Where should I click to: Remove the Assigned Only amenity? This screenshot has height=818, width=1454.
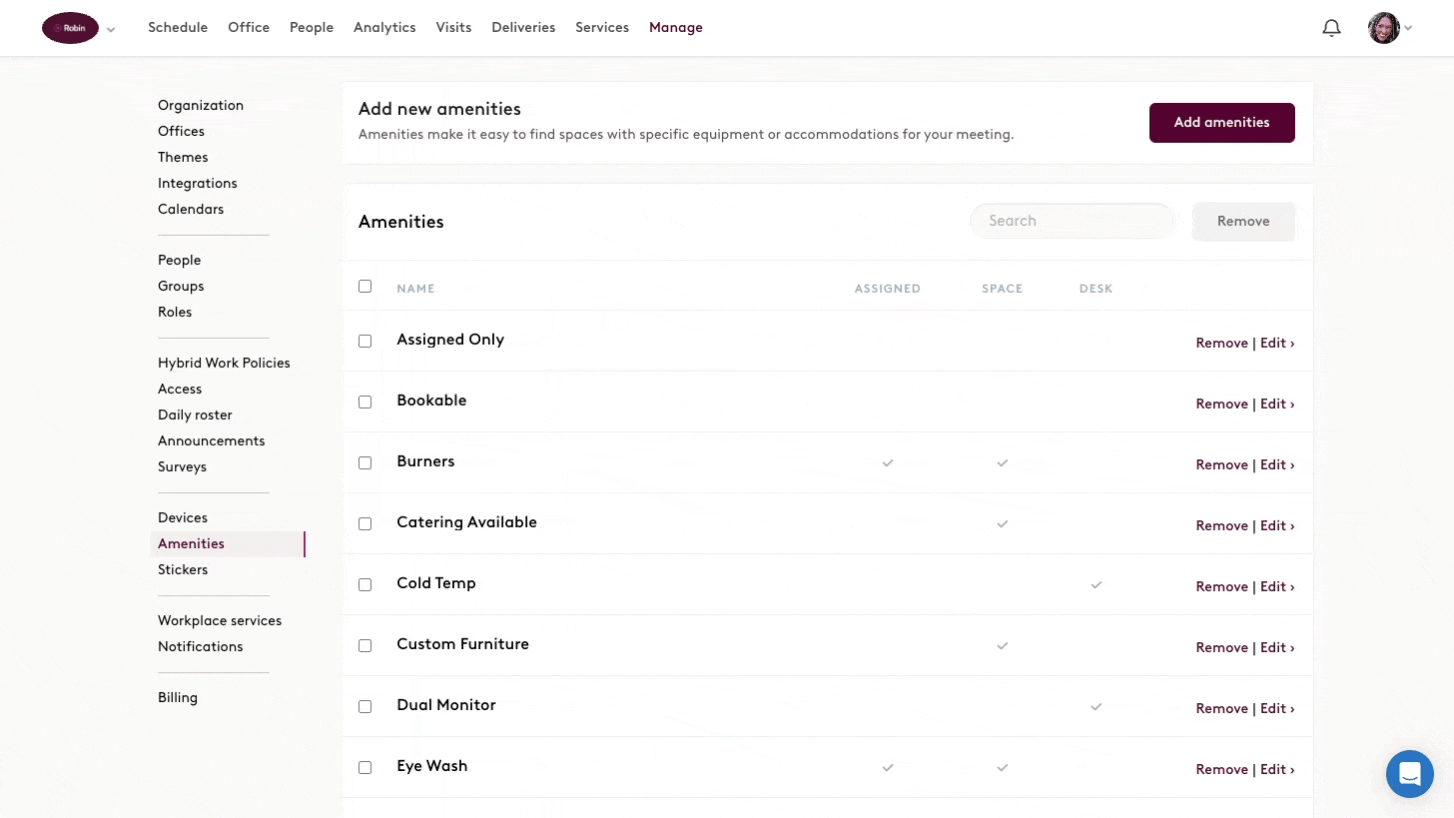pyautogui.click(x=1222, y=343)
